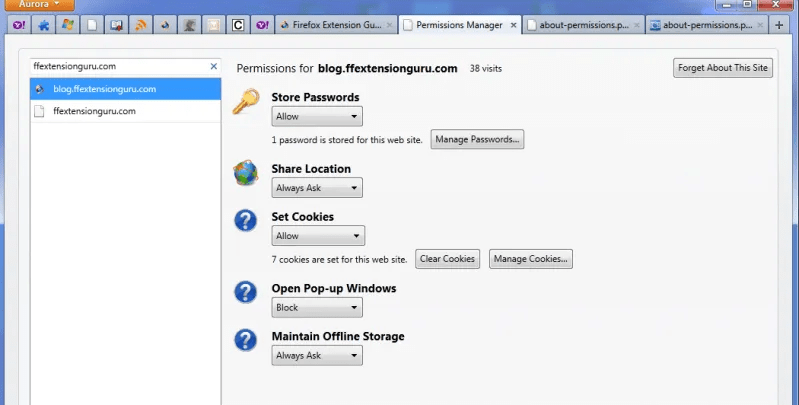This screenshot has width=799, height=405.
Task: Click the question mark icon beside Set Cookies
Action: click(x=246, y=221)
